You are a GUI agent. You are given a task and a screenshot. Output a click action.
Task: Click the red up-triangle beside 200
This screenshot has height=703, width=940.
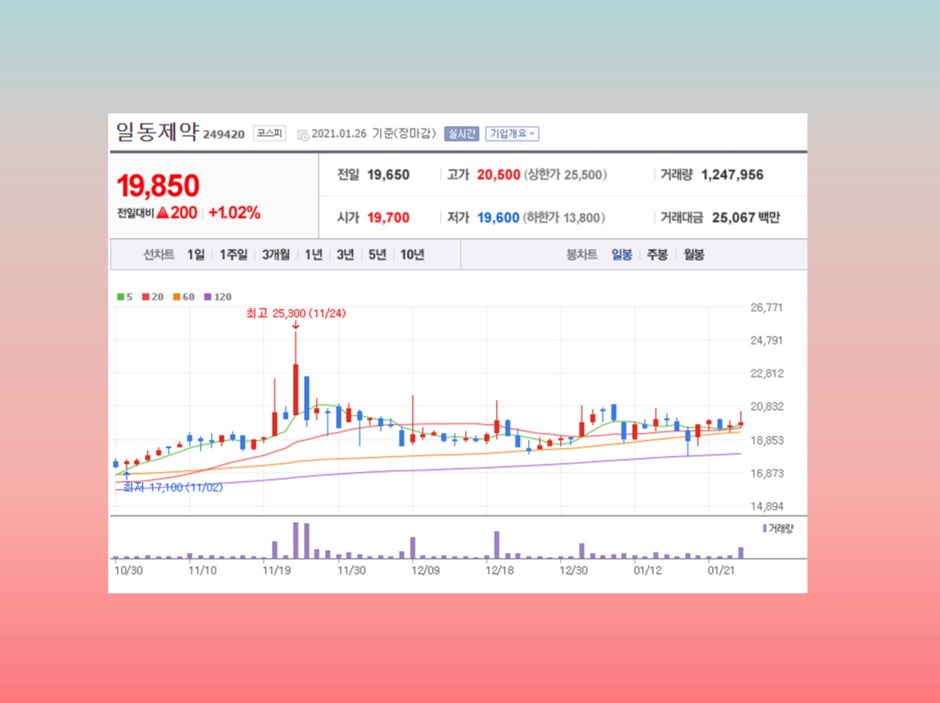pyautogui.click(x=162, y=213)
